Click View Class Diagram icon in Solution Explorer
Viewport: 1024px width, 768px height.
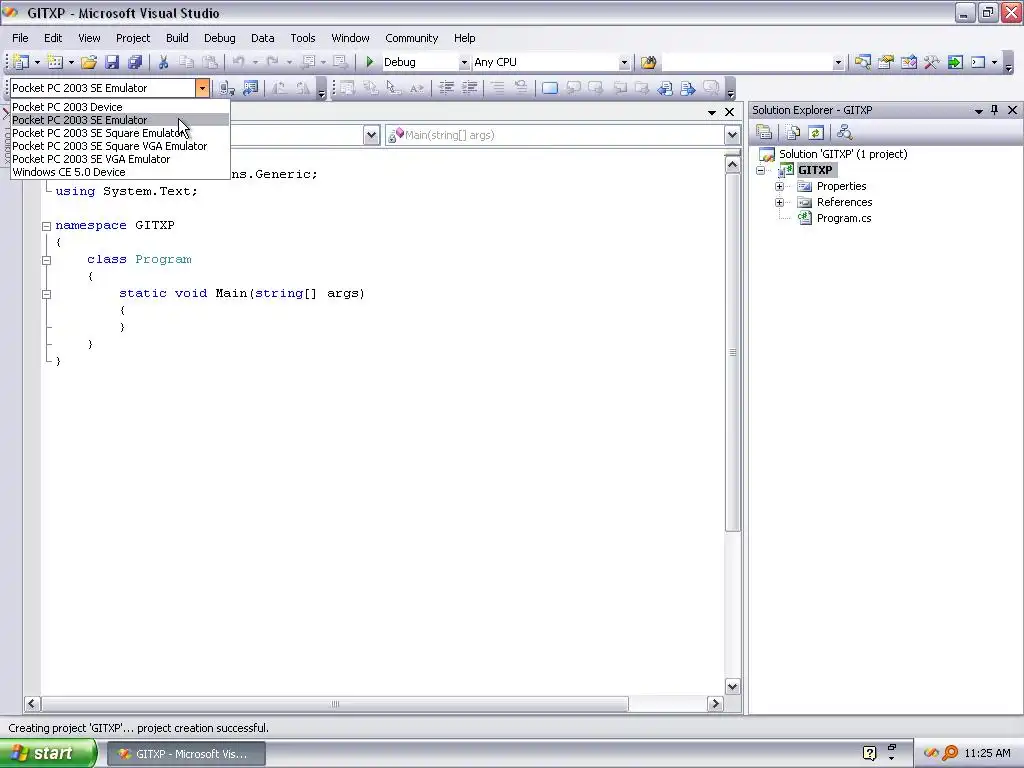tap(844, 133)
